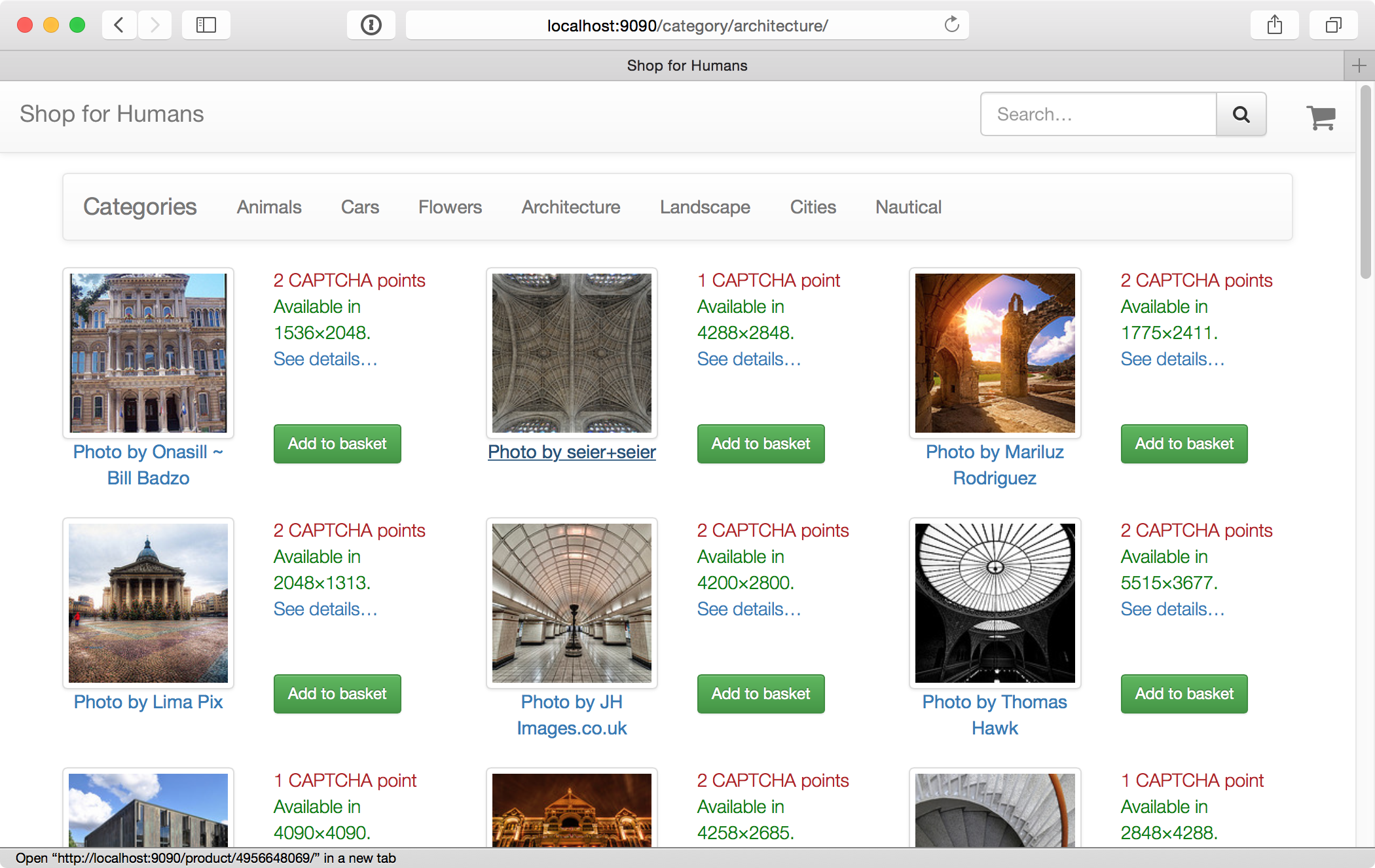Add Onasill Bill Badzo photo to basket

coord(337,444)
